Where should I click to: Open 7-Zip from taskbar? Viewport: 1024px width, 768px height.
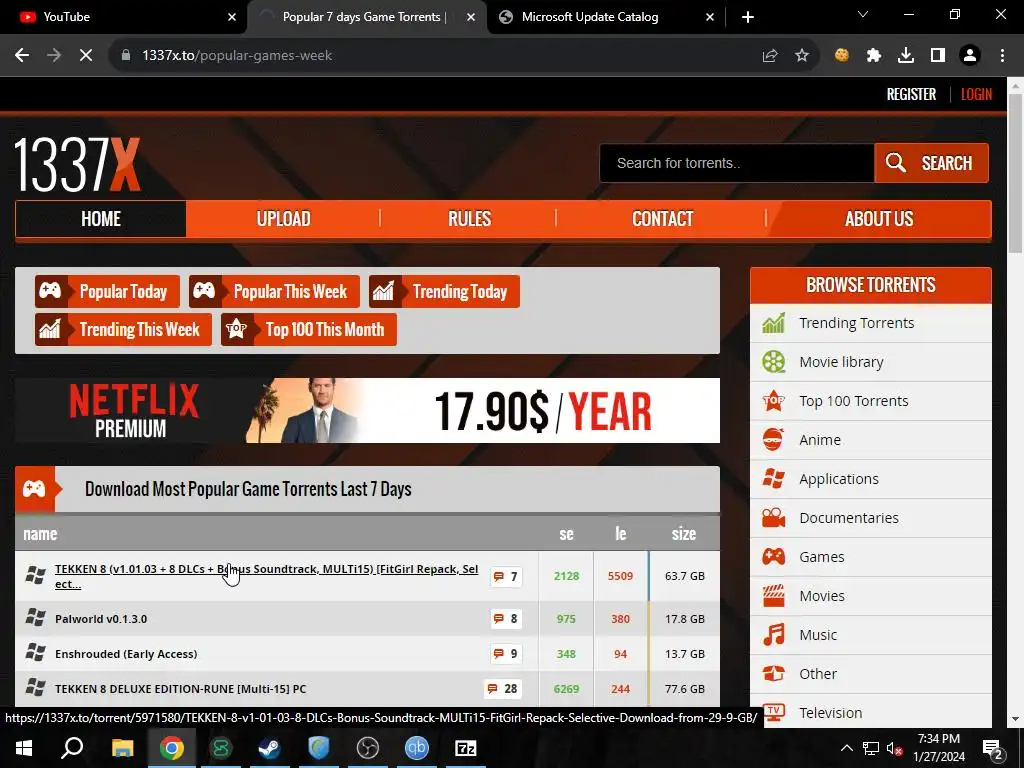tap(465, 748)
